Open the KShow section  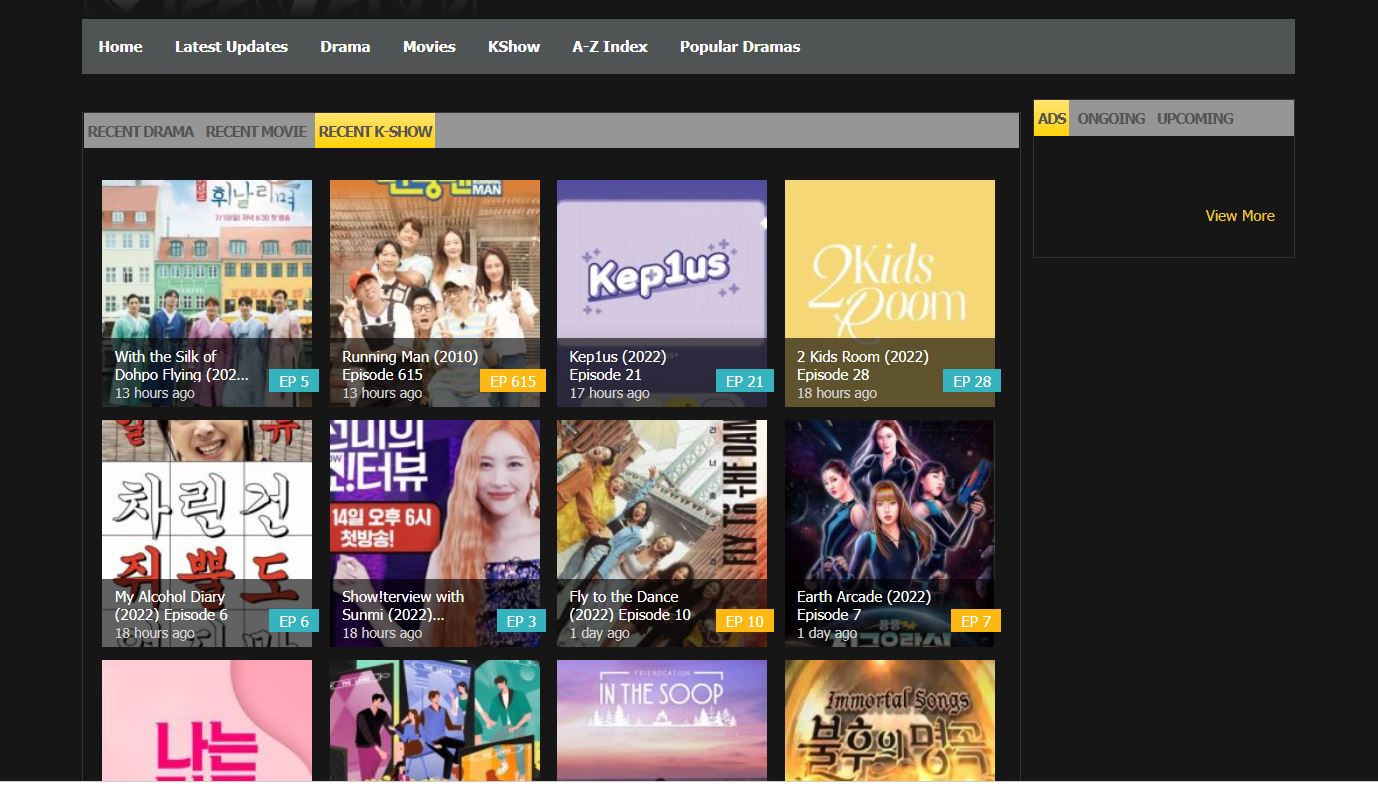[514, 47]
